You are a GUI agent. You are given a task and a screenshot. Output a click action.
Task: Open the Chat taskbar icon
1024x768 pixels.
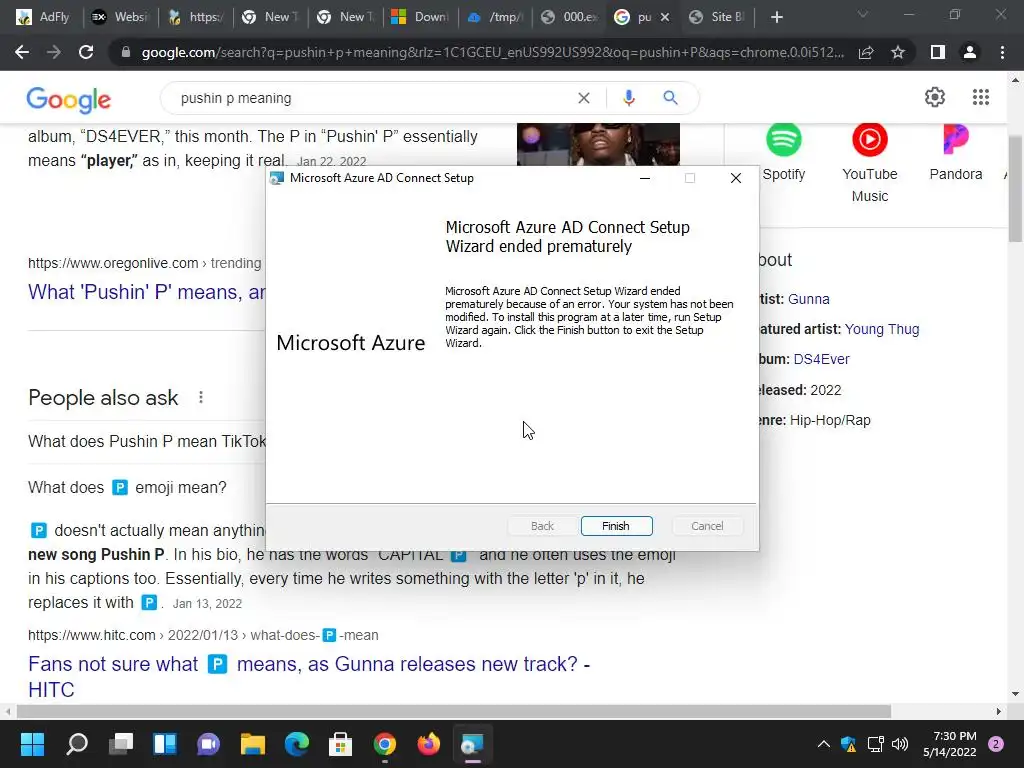pyautogui.click(x=209, y=744)
